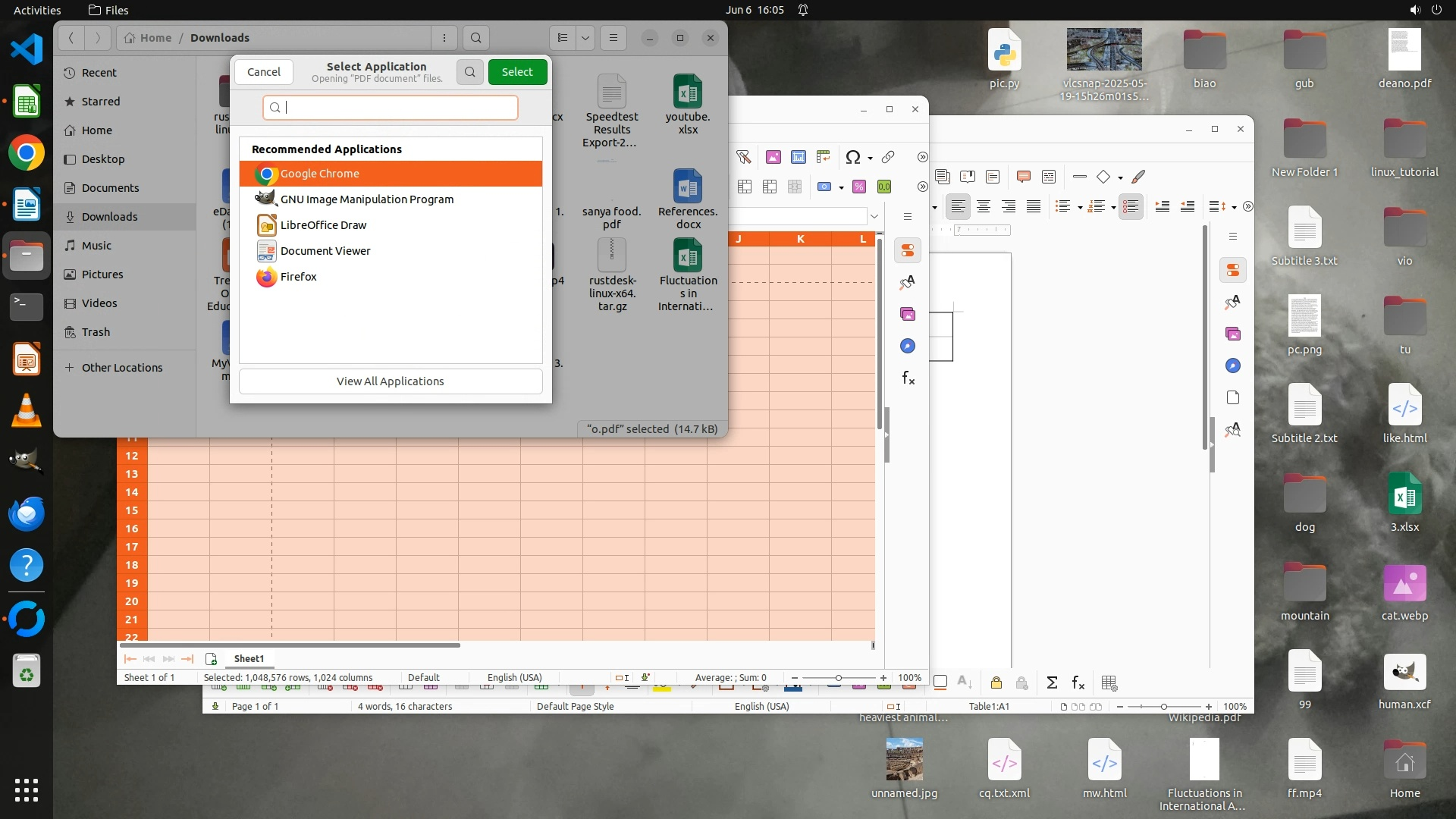Choose LibreOffice Draw in the application list
The height and width of the screenshot is (819, 1456).
(x=323, y=225)
